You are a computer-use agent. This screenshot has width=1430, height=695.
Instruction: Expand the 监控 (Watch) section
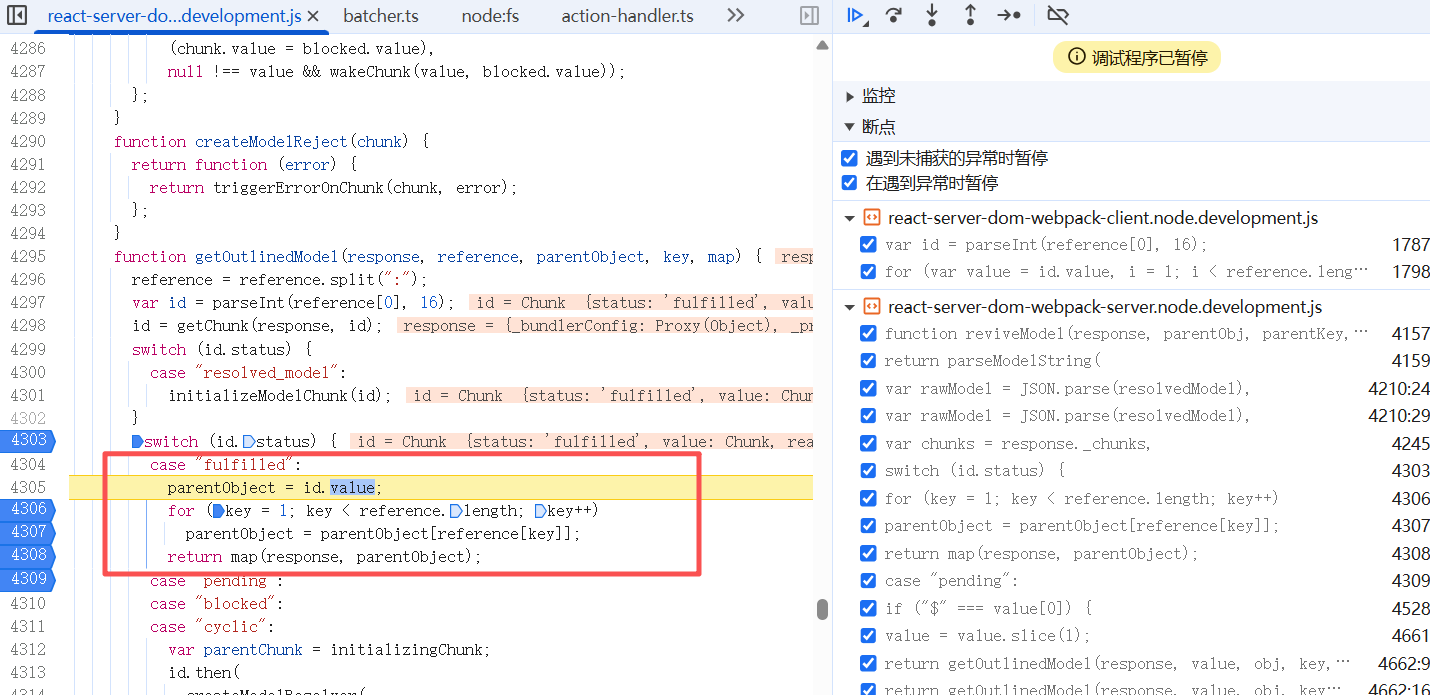(x=850, y=96)
